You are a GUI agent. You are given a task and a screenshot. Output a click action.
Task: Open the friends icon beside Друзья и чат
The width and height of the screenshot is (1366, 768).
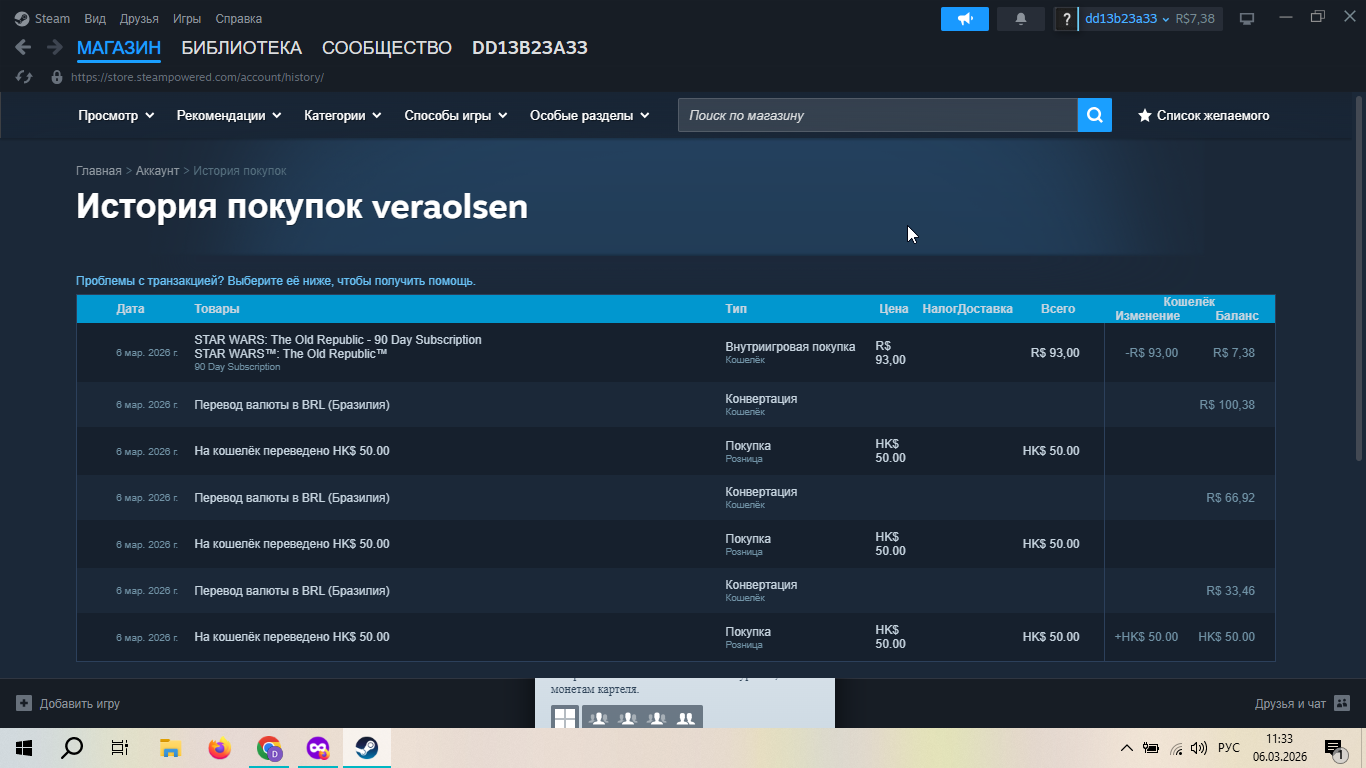[1342, 703]
